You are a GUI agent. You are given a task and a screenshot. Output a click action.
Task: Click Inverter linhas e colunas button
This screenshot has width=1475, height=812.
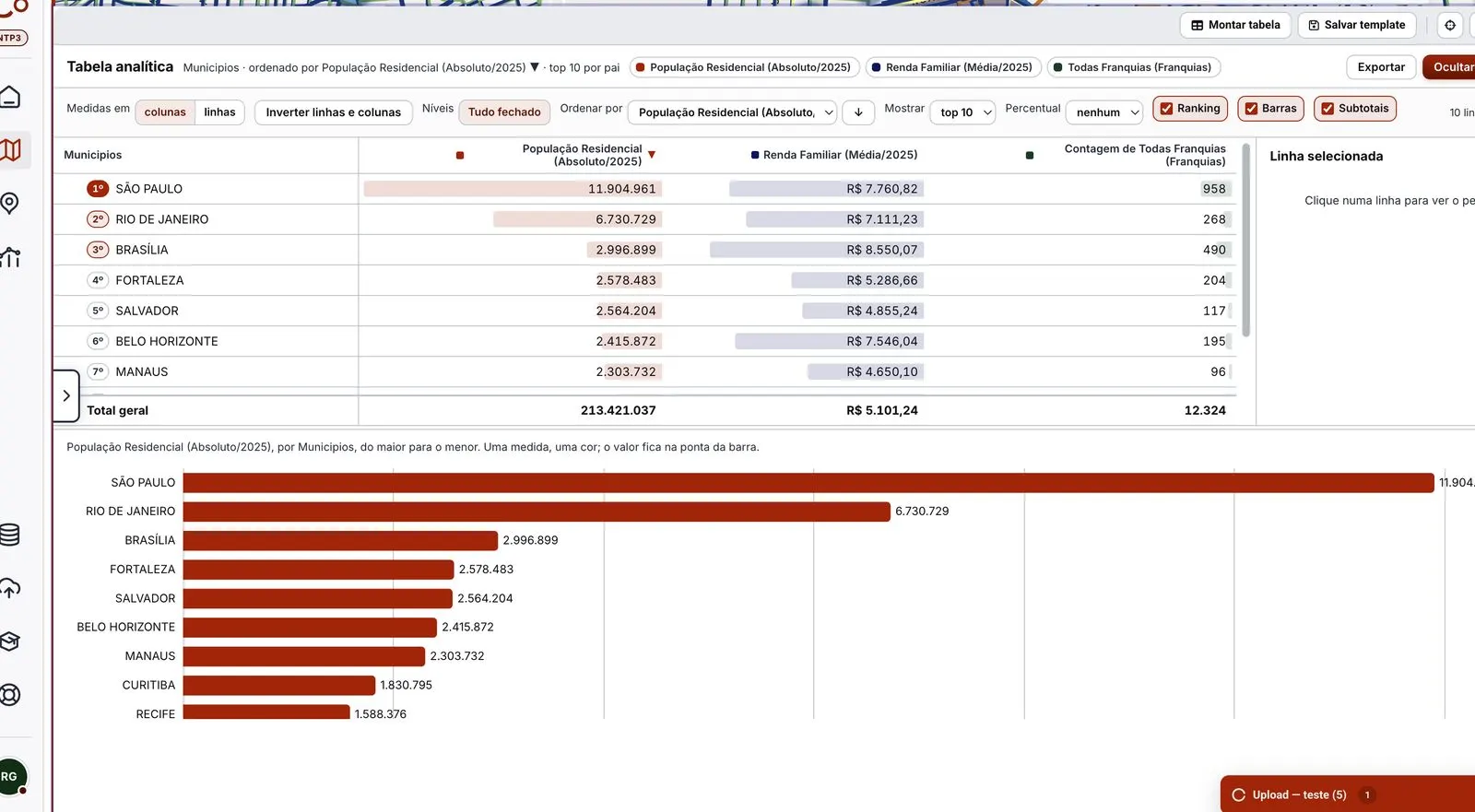coord(334,112)
